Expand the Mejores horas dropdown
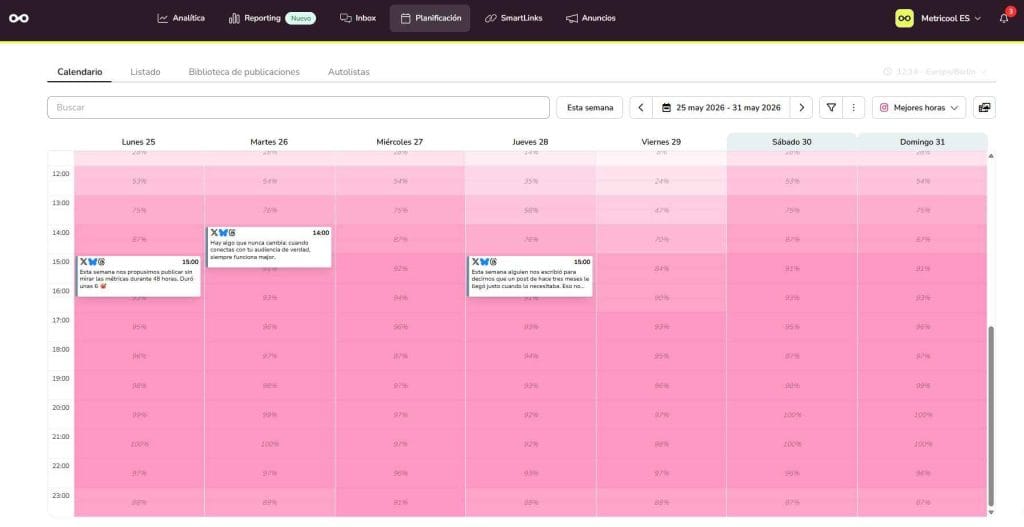This screenshot has height=527, width=1024. [x=919, y=108]
